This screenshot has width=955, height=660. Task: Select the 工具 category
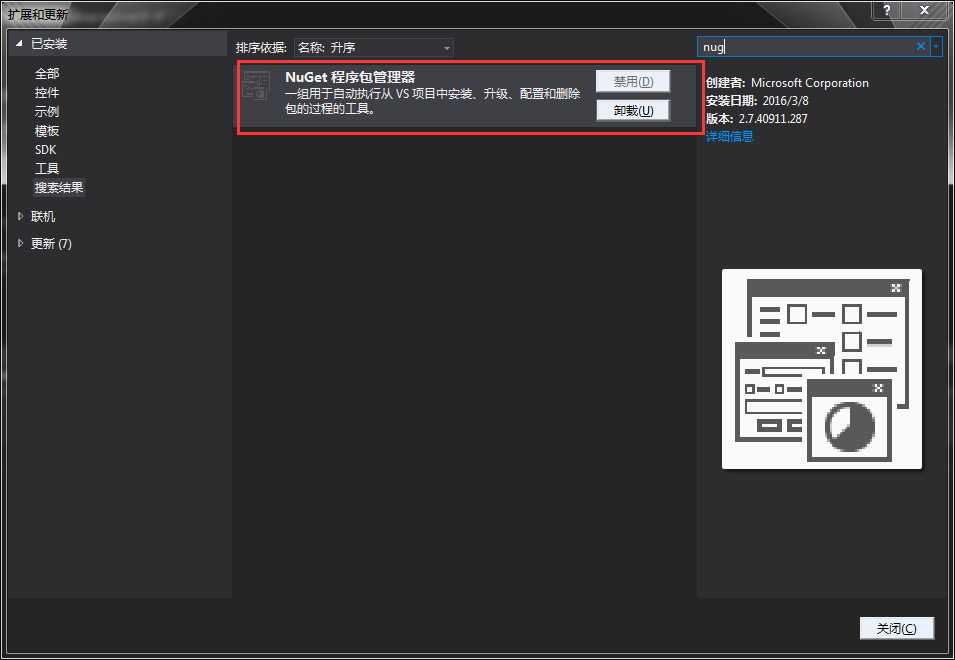(47, 168)
